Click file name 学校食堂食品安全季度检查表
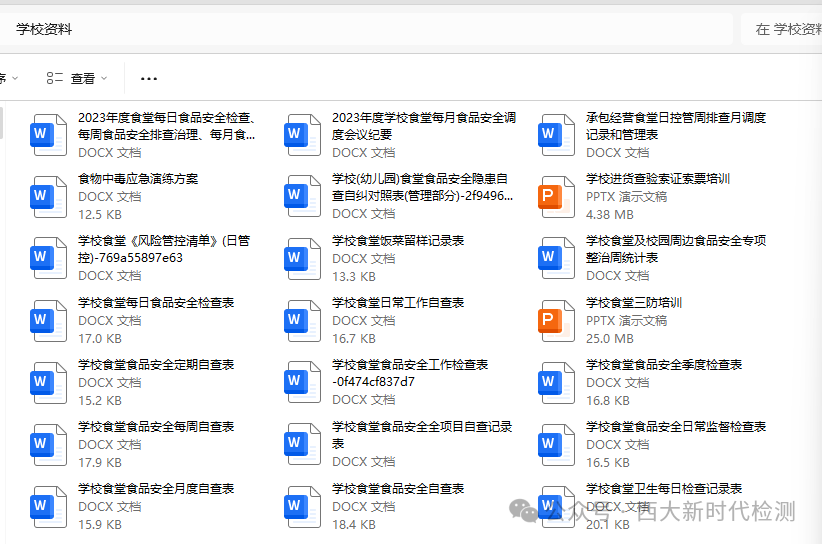Viewport: 822px width, 544px height. tap(664, 364)
